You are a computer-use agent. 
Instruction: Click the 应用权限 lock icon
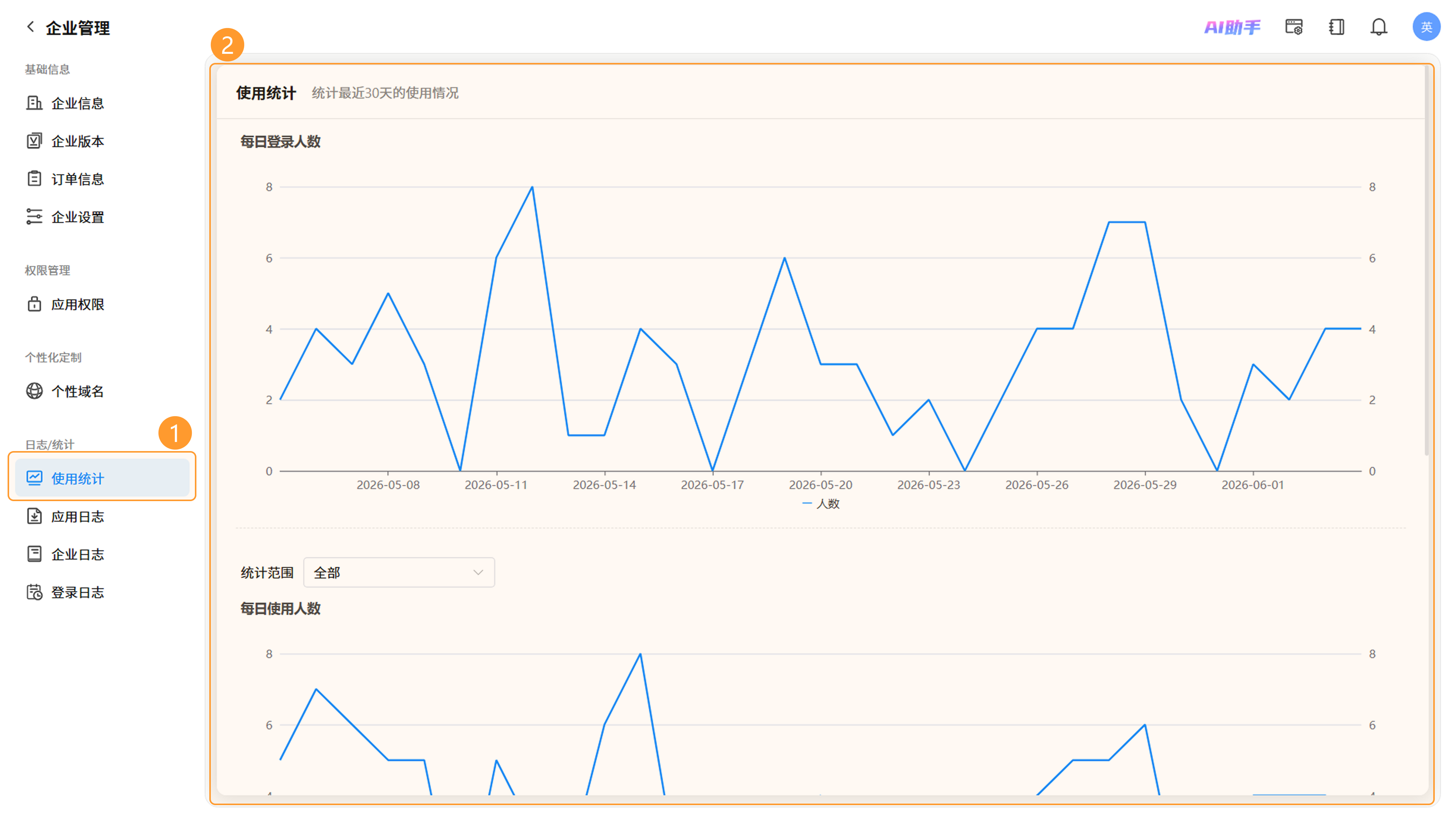click(x=35, y=304)
